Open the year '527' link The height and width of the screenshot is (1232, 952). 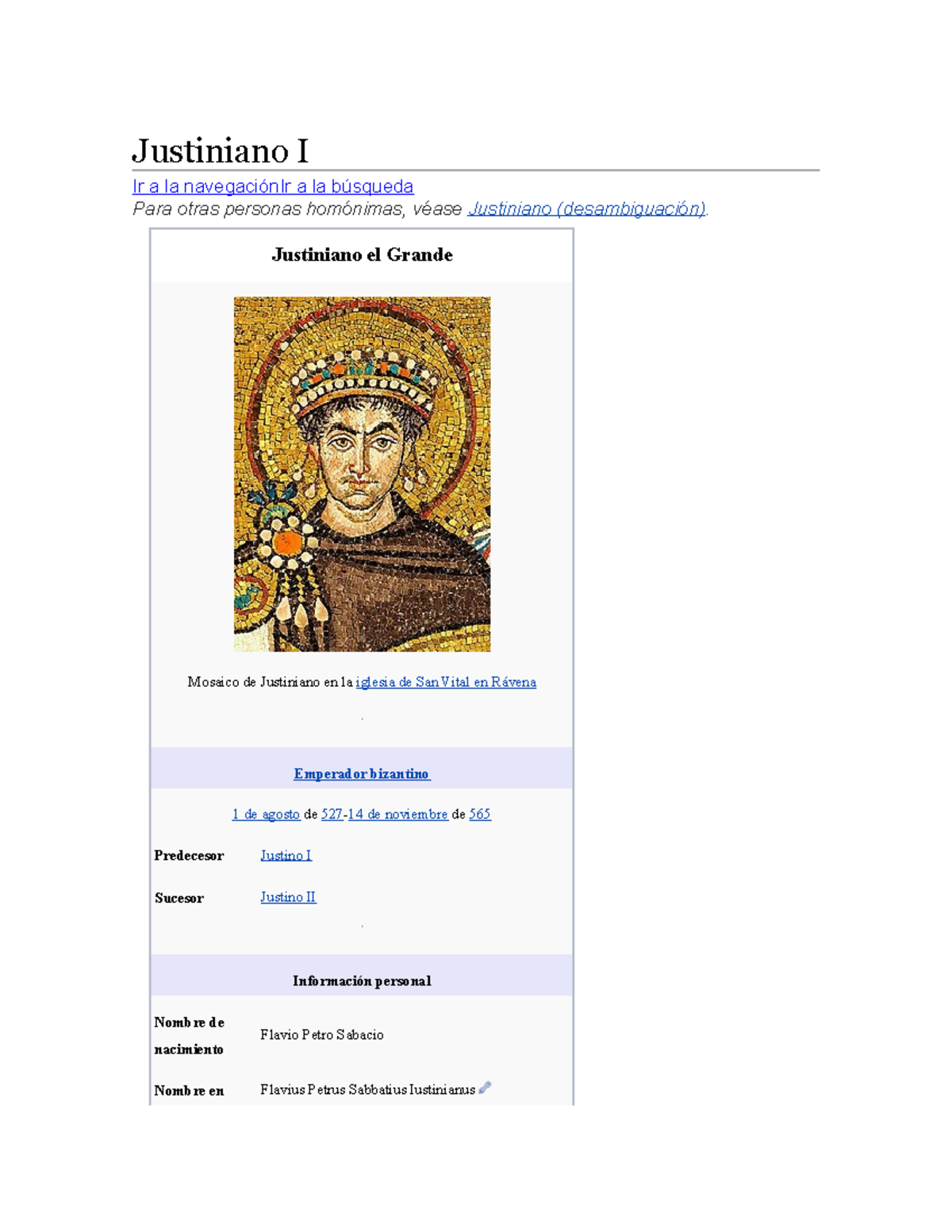(332, 814)
